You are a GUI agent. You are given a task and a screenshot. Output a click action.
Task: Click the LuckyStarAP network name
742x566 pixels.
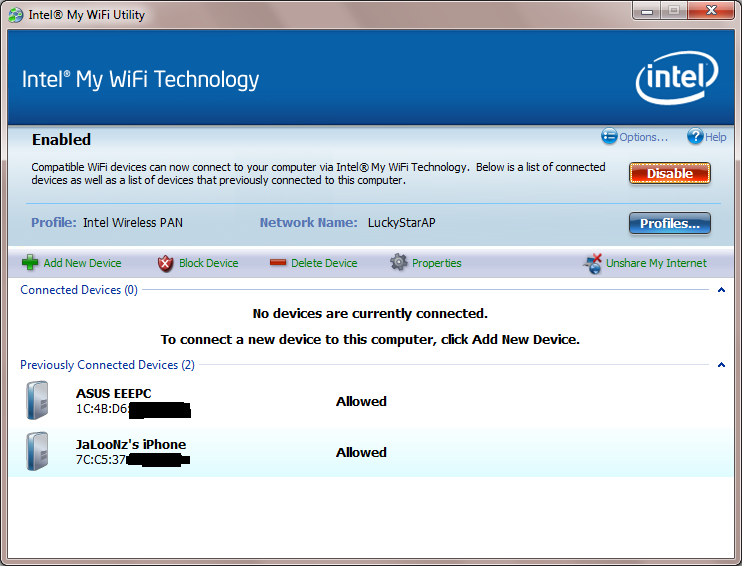point(401,223)
